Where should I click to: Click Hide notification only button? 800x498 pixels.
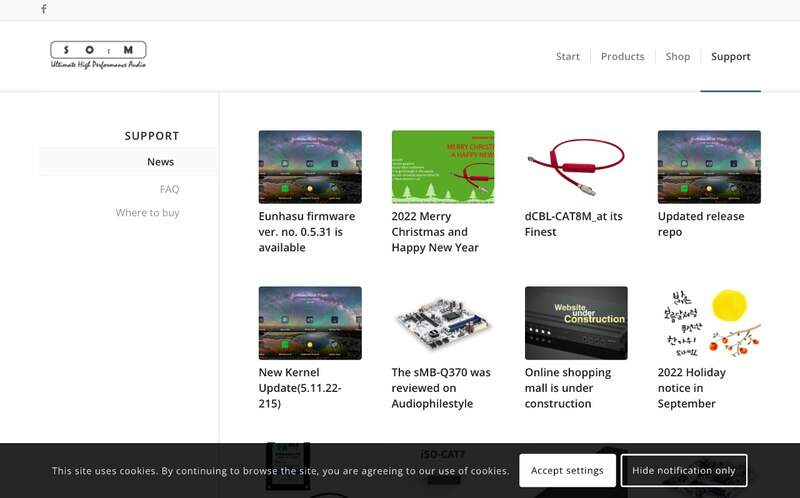(683, 470)
